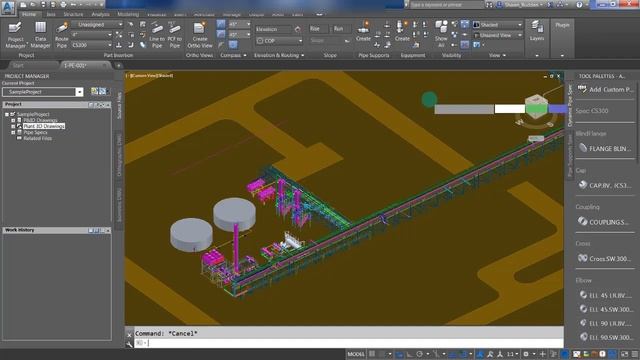The width and height of the screenshot is (640, 360).
Task: Select the CAP BV tool
Action: 605,185
